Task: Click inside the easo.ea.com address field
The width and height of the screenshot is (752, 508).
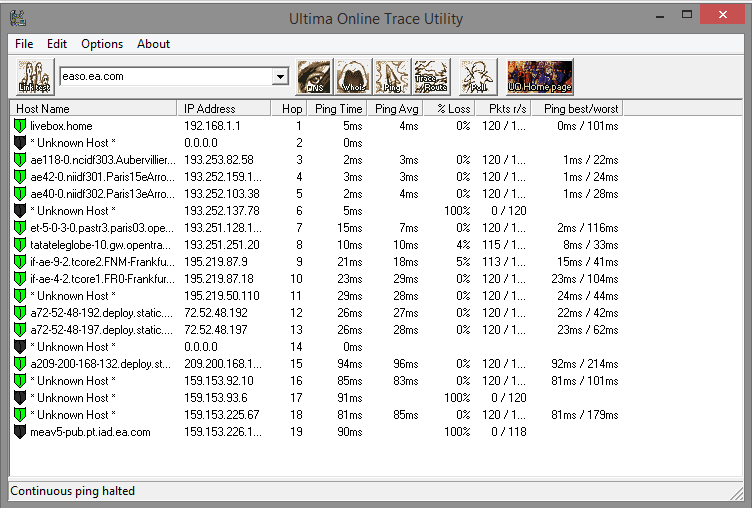Action: click(160, 76)
